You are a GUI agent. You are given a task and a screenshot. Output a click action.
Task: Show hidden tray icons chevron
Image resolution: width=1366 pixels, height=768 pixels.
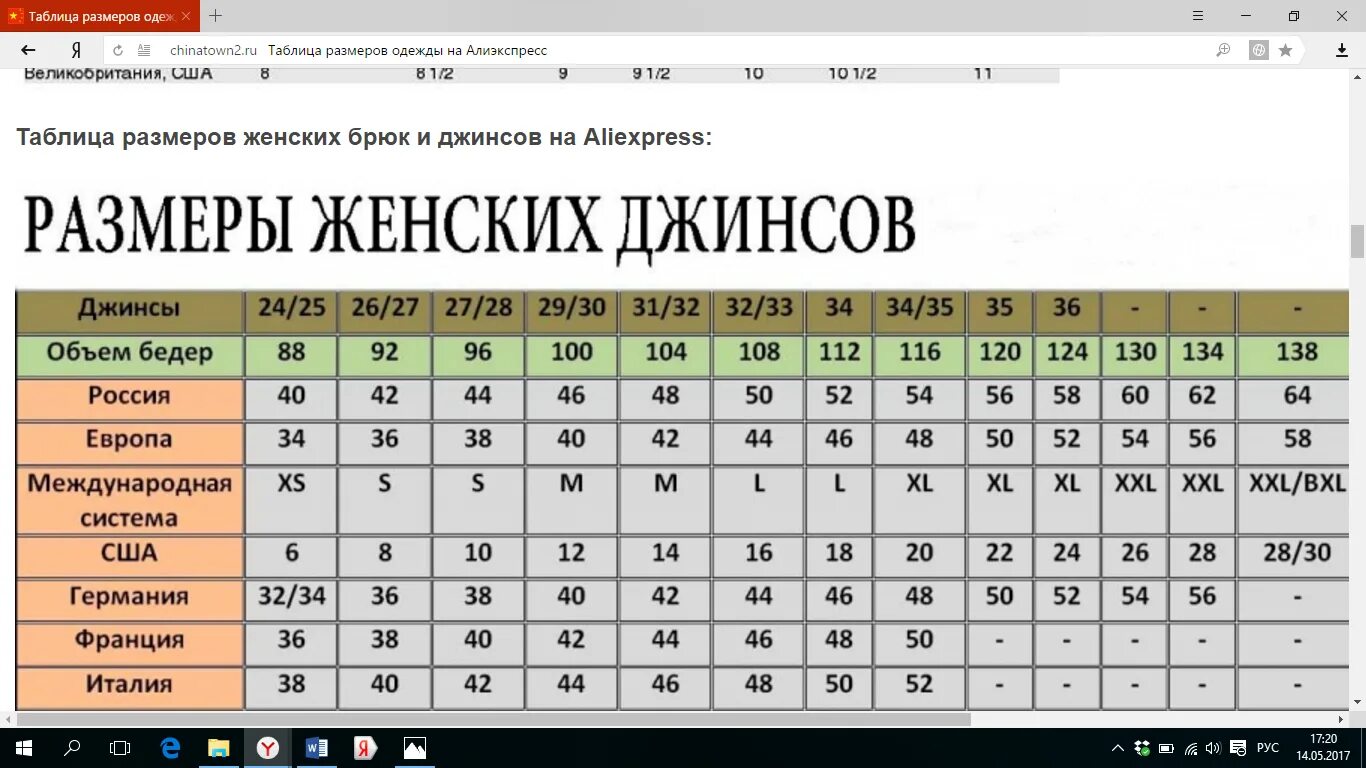tap(1118, 748)
